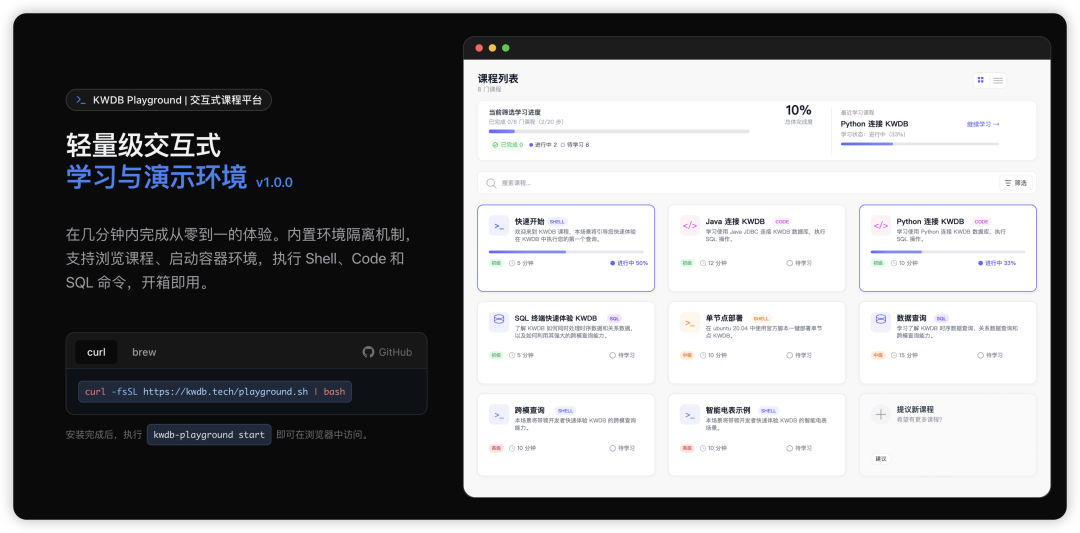1080x533 pixels.
Task: Click the GitHub logo icon
Action: pos(368,352)
